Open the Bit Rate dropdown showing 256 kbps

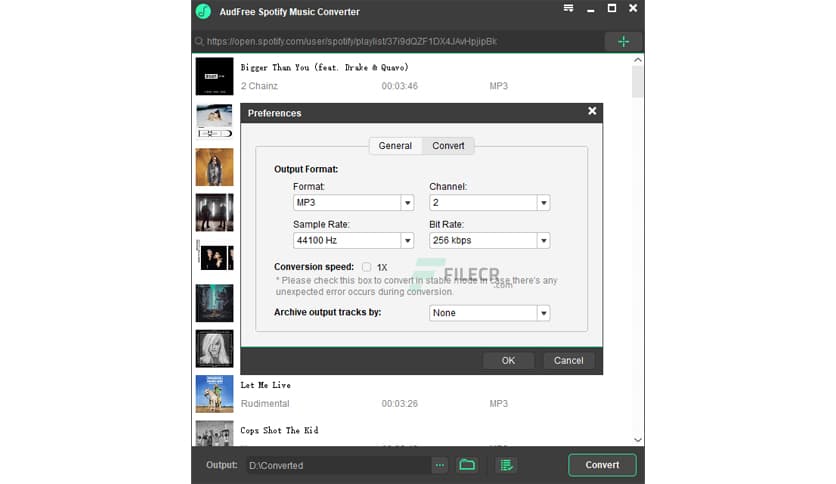pyautogui.click(x=489, y=240)
